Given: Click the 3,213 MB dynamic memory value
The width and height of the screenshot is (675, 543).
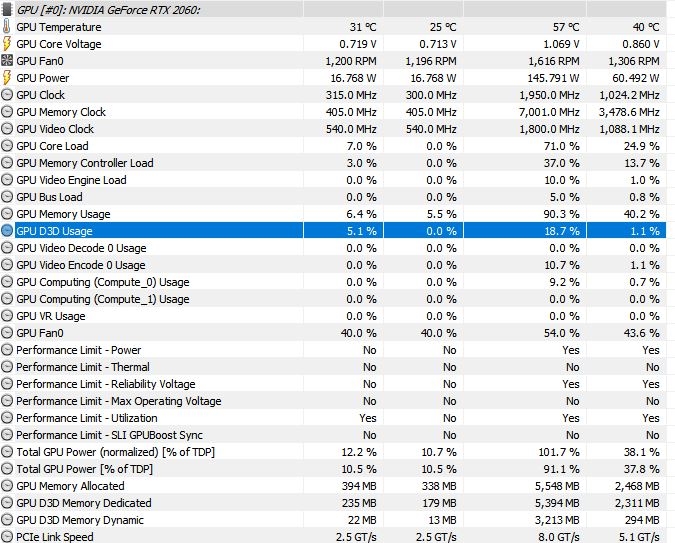Looking at the screenshot, I should (x=557, y=520).
